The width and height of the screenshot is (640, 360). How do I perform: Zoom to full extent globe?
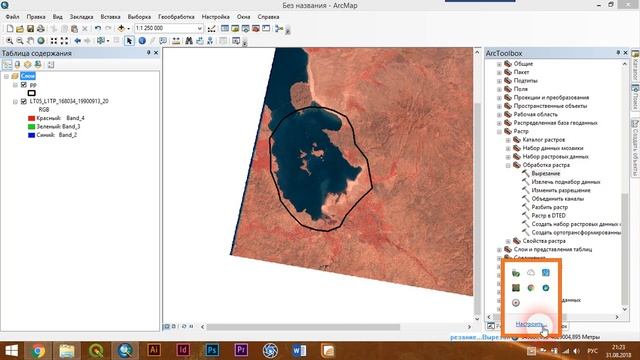coord(41,41)
